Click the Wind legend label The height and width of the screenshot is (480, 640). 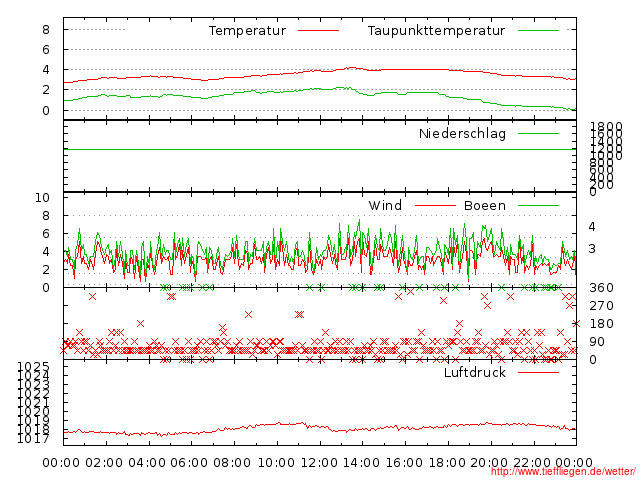[x=385, y=205]
